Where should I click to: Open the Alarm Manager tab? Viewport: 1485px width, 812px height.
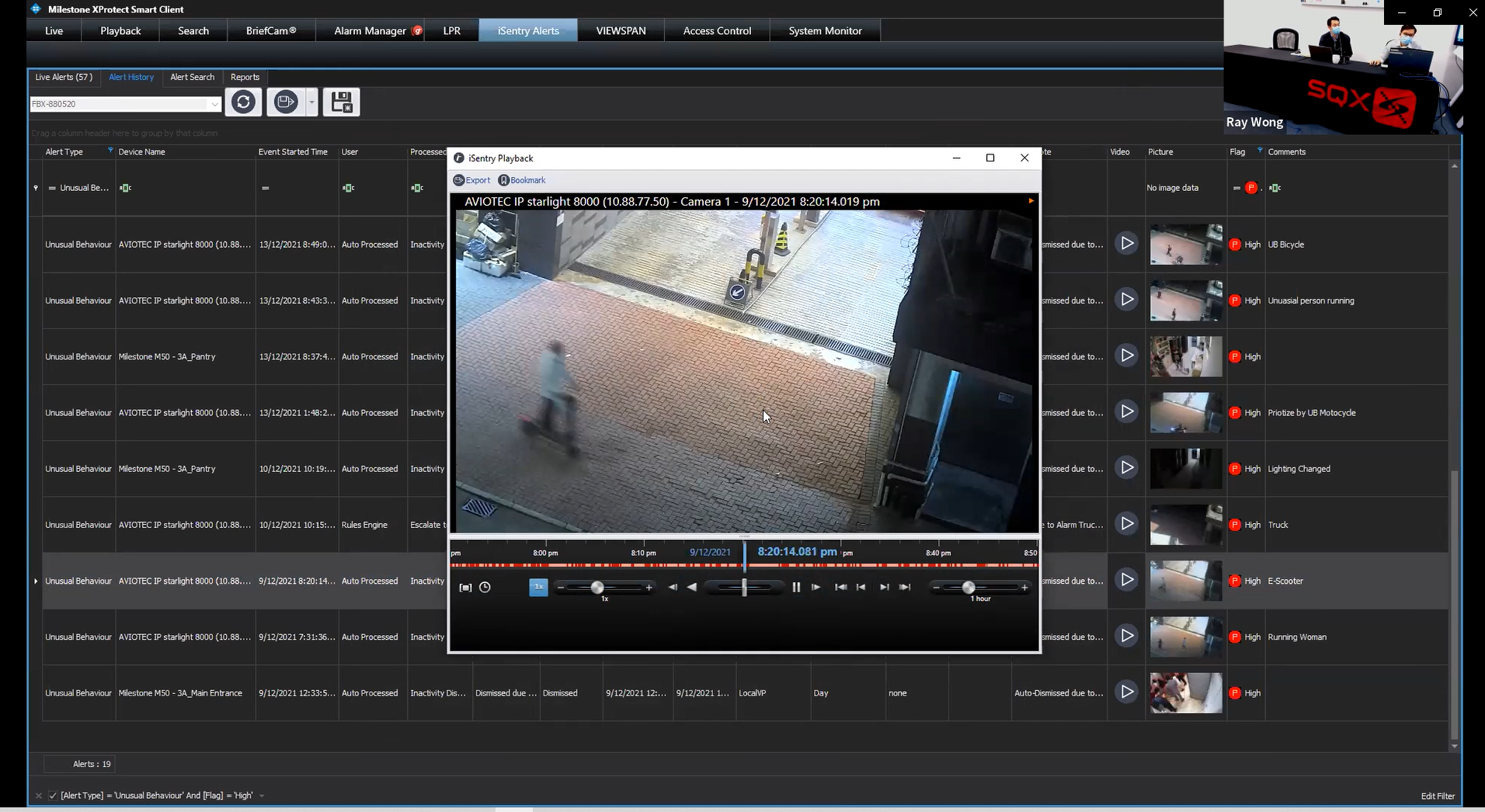[x=370, y=31]
